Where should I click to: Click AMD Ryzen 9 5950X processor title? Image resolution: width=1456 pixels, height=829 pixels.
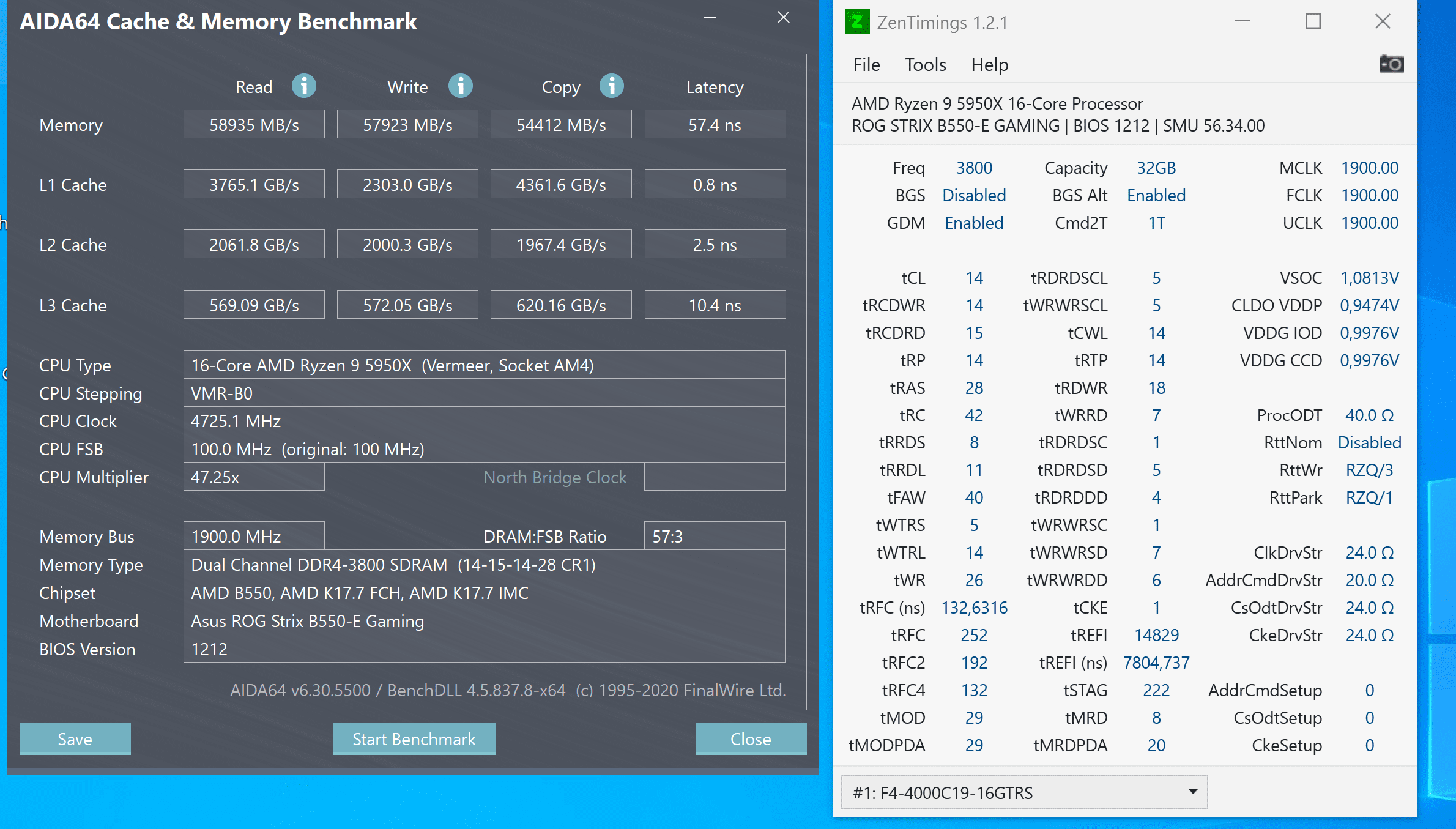[x=997, y=103]
